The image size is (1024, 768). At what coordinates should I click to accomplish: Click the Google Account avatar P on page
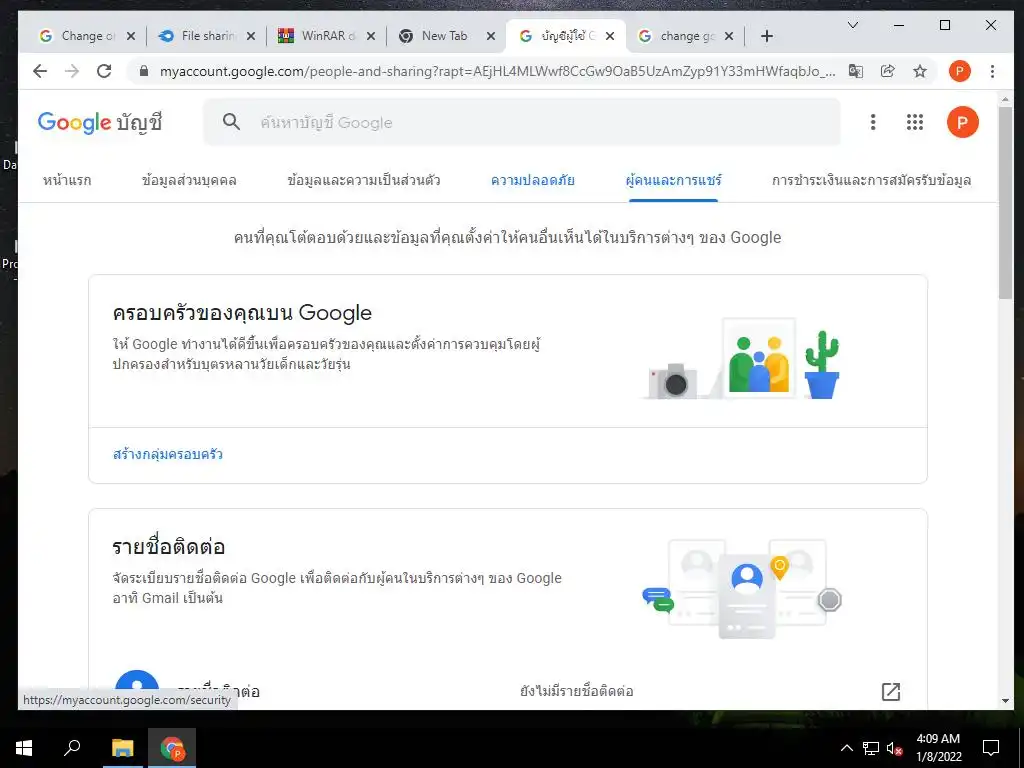962,122
